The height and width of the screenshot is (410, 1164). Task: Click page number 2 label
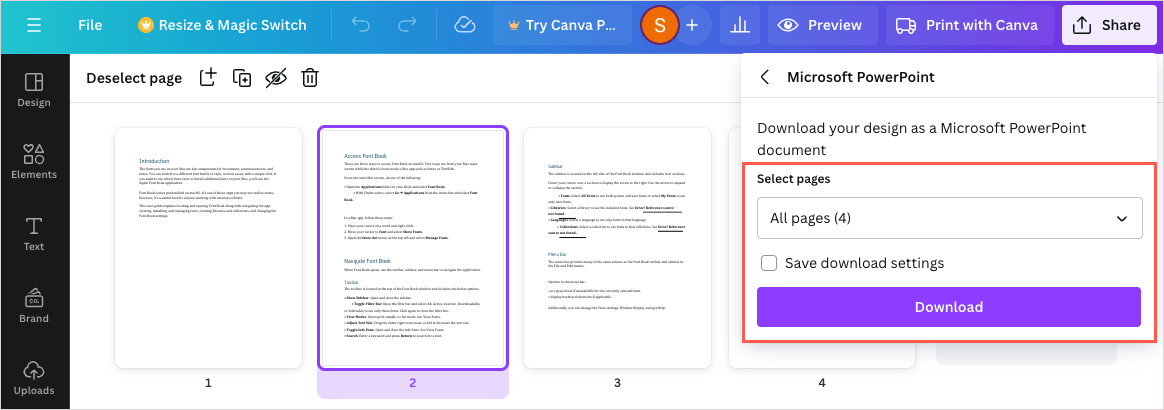(x=413, y=383)
